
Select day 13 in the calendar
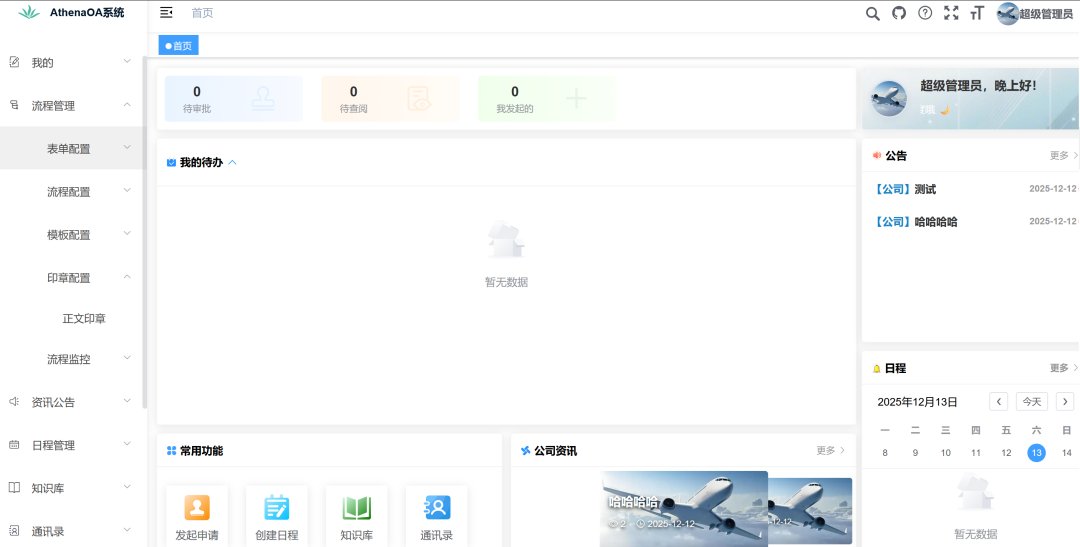tap(1036, 453)
